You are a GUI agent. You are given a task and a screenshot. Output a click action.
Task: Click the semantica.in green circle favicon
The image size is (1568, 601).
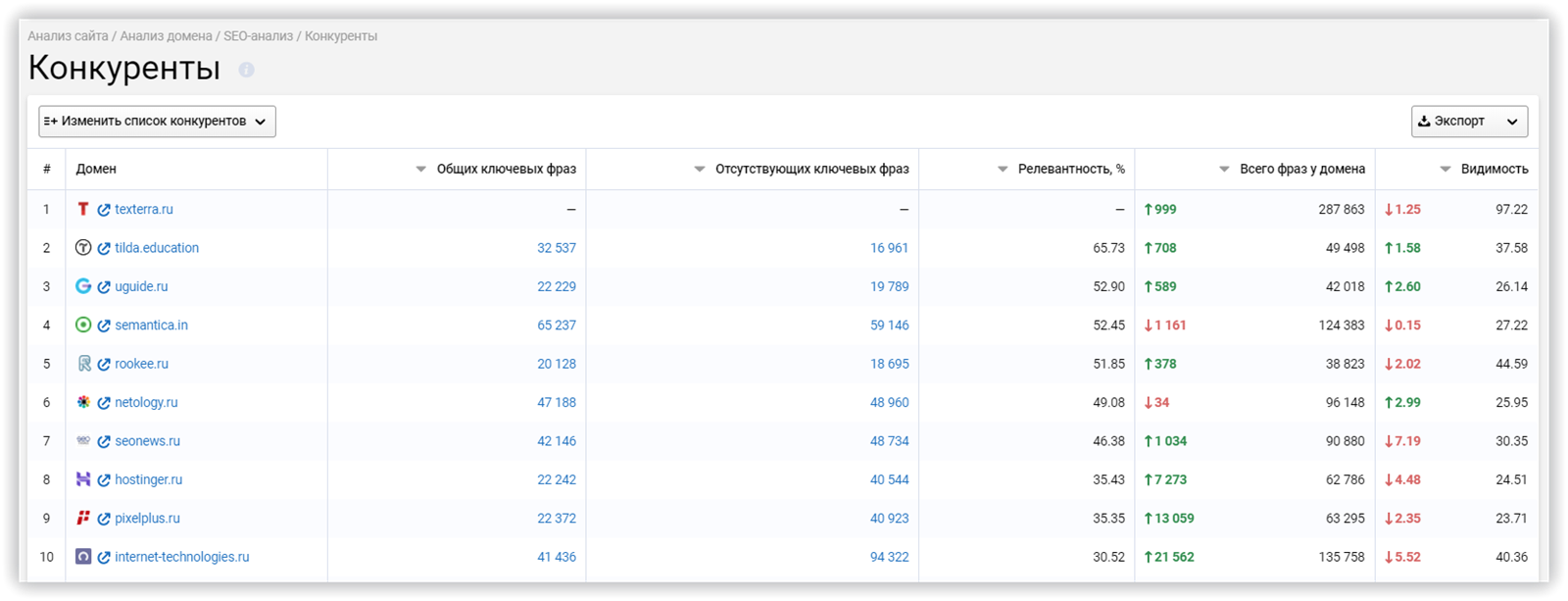[83, 325]
